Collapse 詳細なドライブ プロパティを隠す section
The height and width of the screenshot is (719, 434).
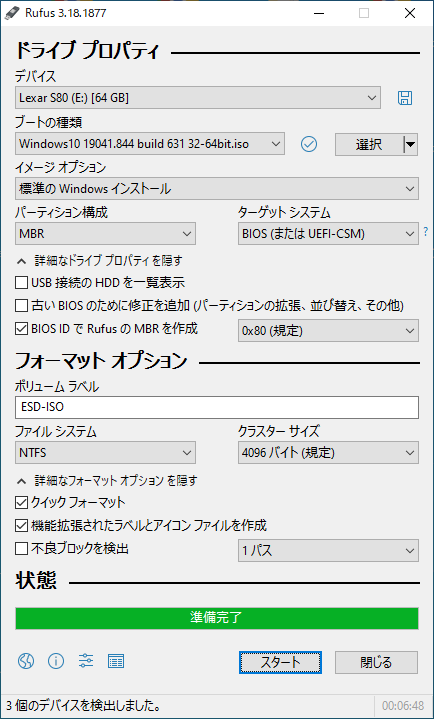100,261
